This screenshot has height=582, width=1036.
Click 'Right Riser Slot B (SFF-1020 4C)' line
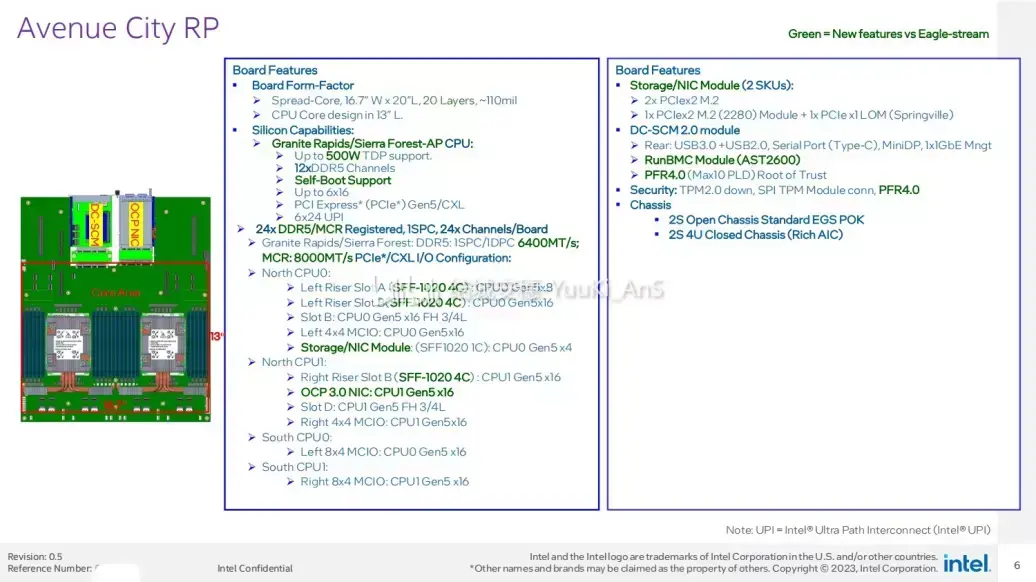[x=430, y=377]
